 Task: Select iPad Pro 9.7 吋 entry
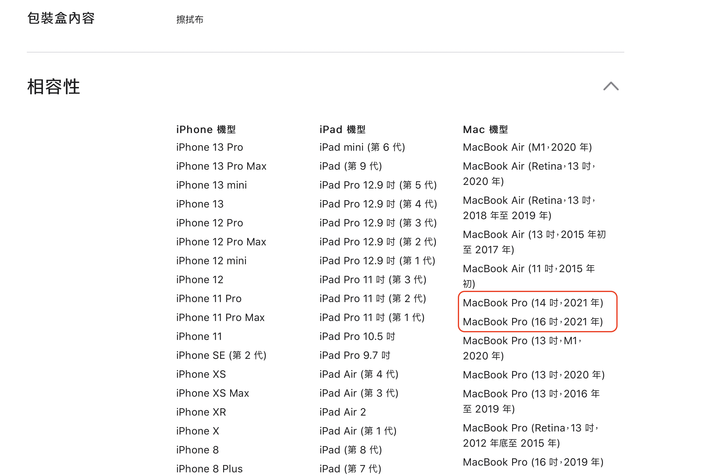[355, 355]
